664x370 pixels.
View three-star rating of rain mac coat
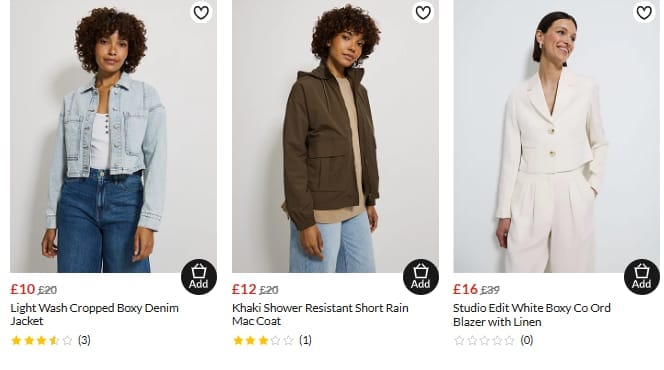263,340
